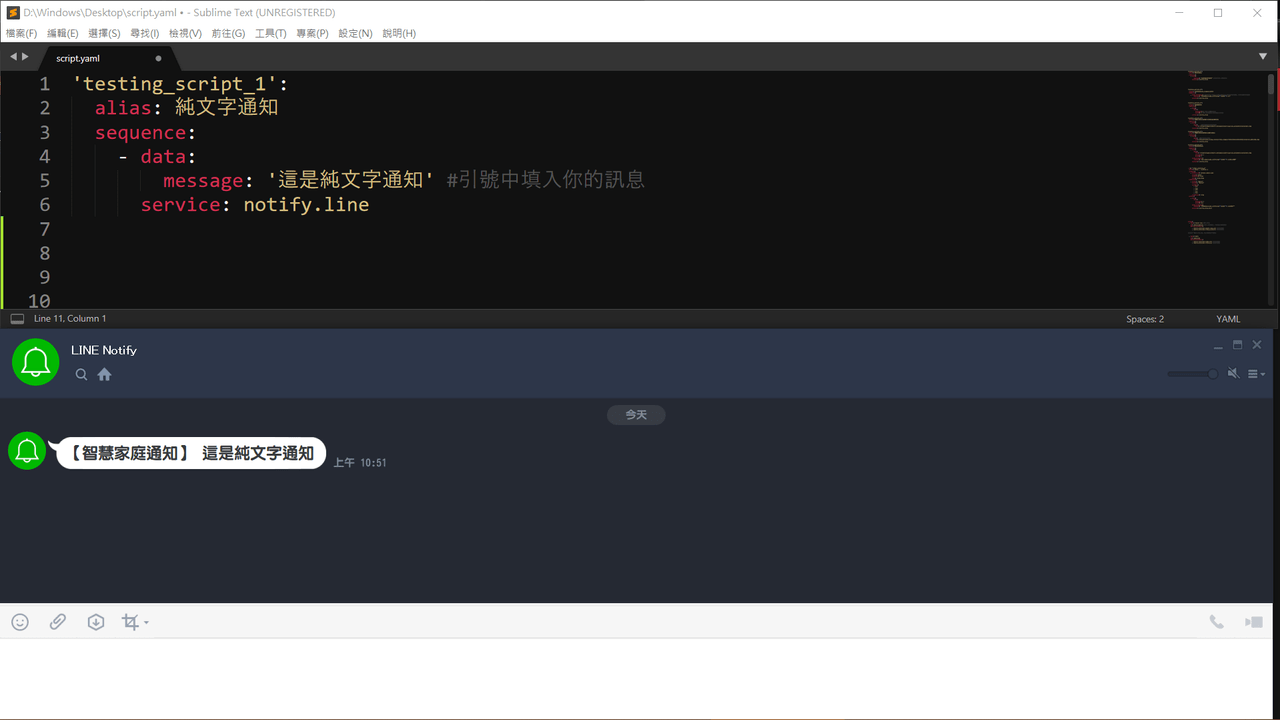Expand the screen capture options arrow
The image size is (1280, 720).
(x=147, y=623)
